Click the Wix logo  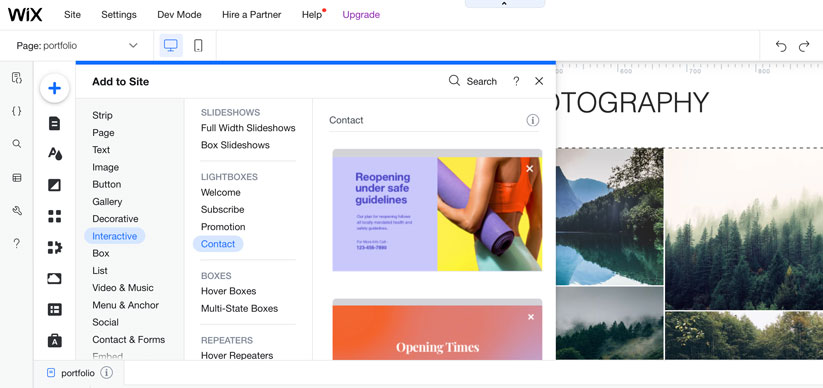25,15
